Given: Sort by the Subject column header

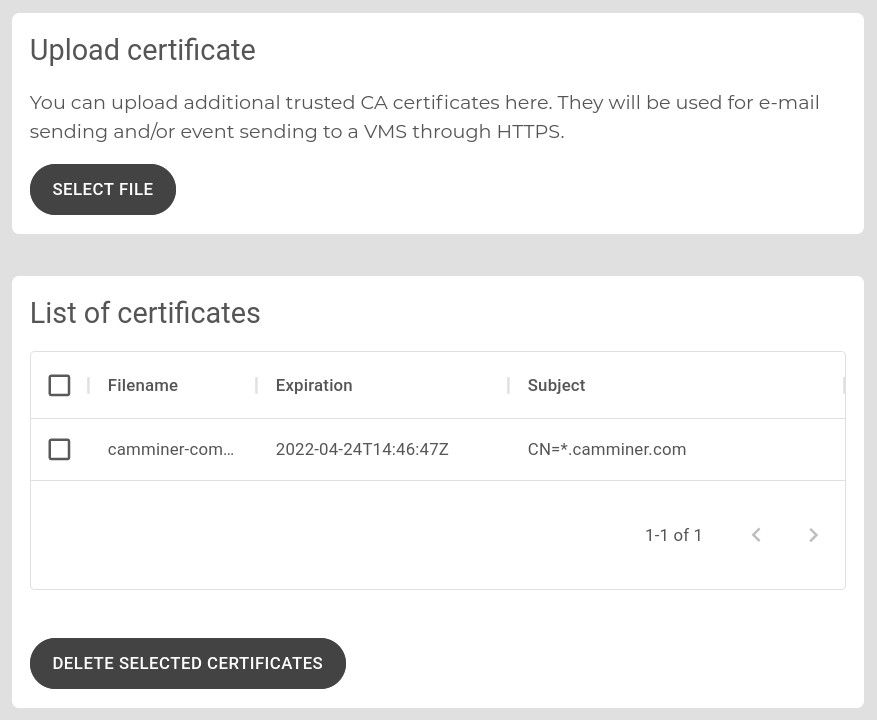Looking at the screenshot, I should (x=556, y=385).
